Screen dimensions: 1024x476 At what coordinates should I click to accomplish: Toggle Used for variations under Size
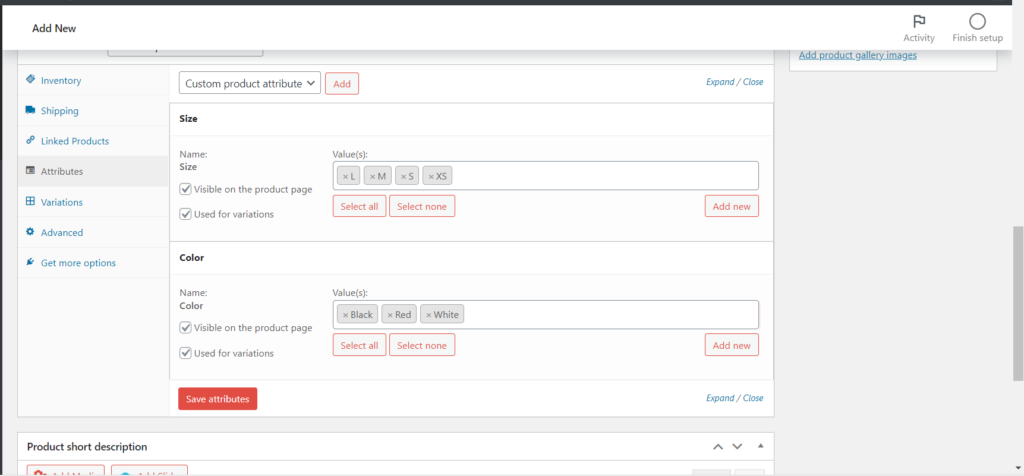coord(186,214)
